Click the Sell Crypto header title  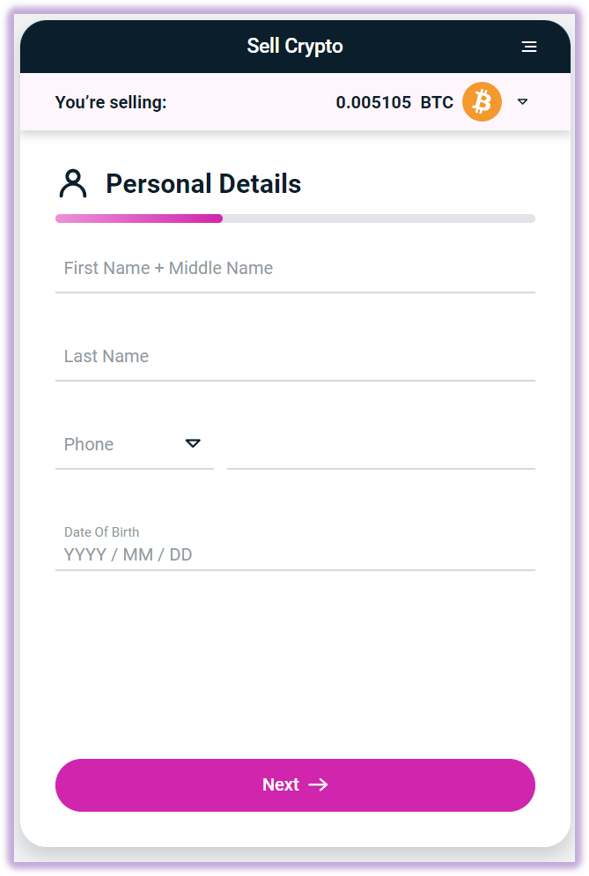point(295,46)
